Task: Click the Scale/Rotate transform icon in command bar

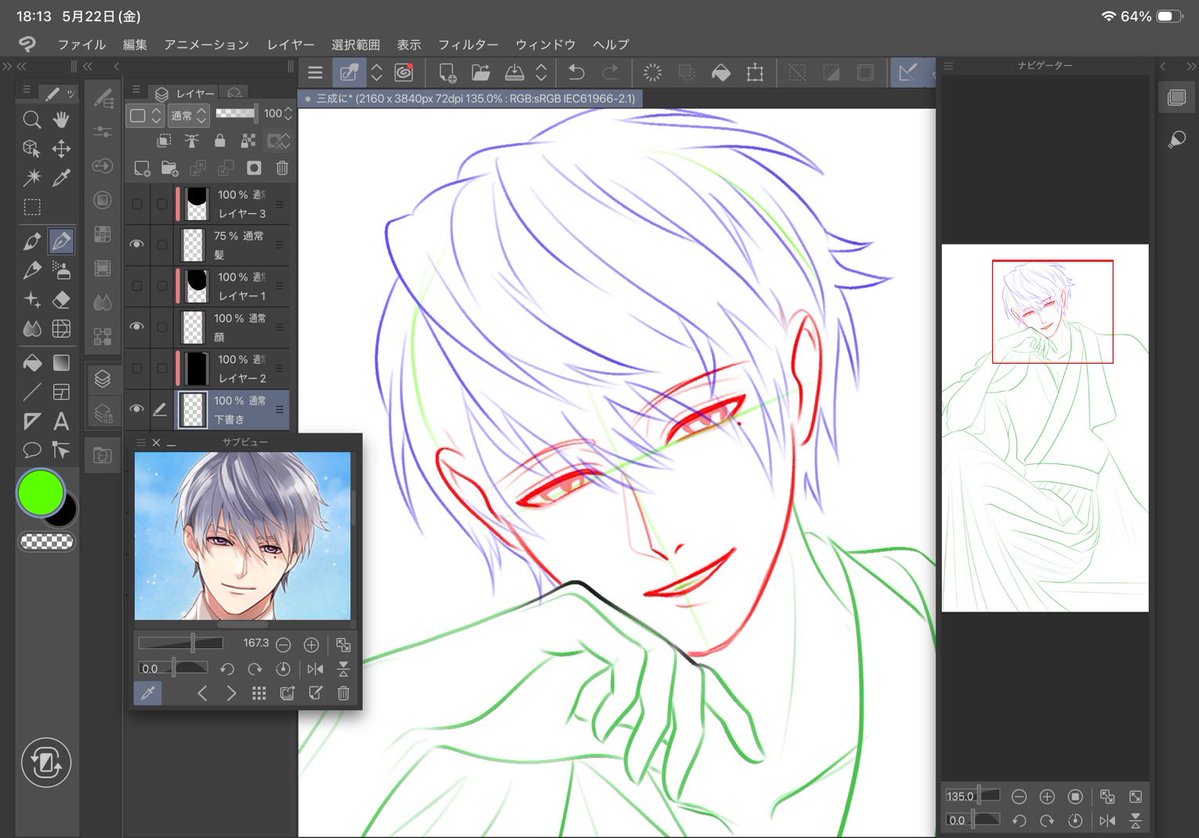Action: coord(755,73)
